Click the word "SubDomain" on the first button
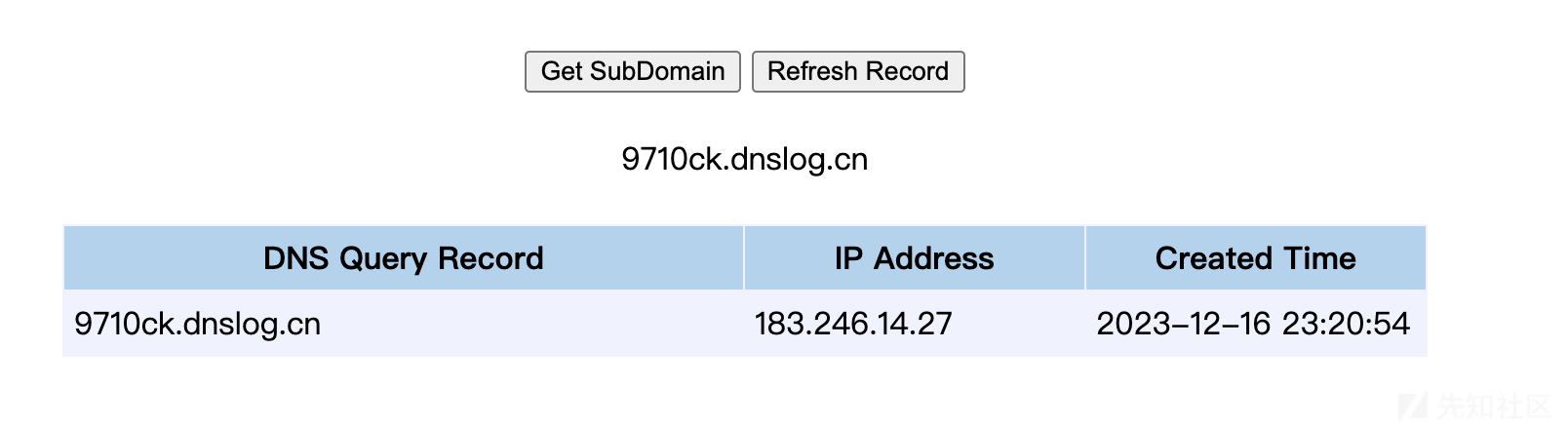This screenshot has height=427, width=1568. pos(657,71)
